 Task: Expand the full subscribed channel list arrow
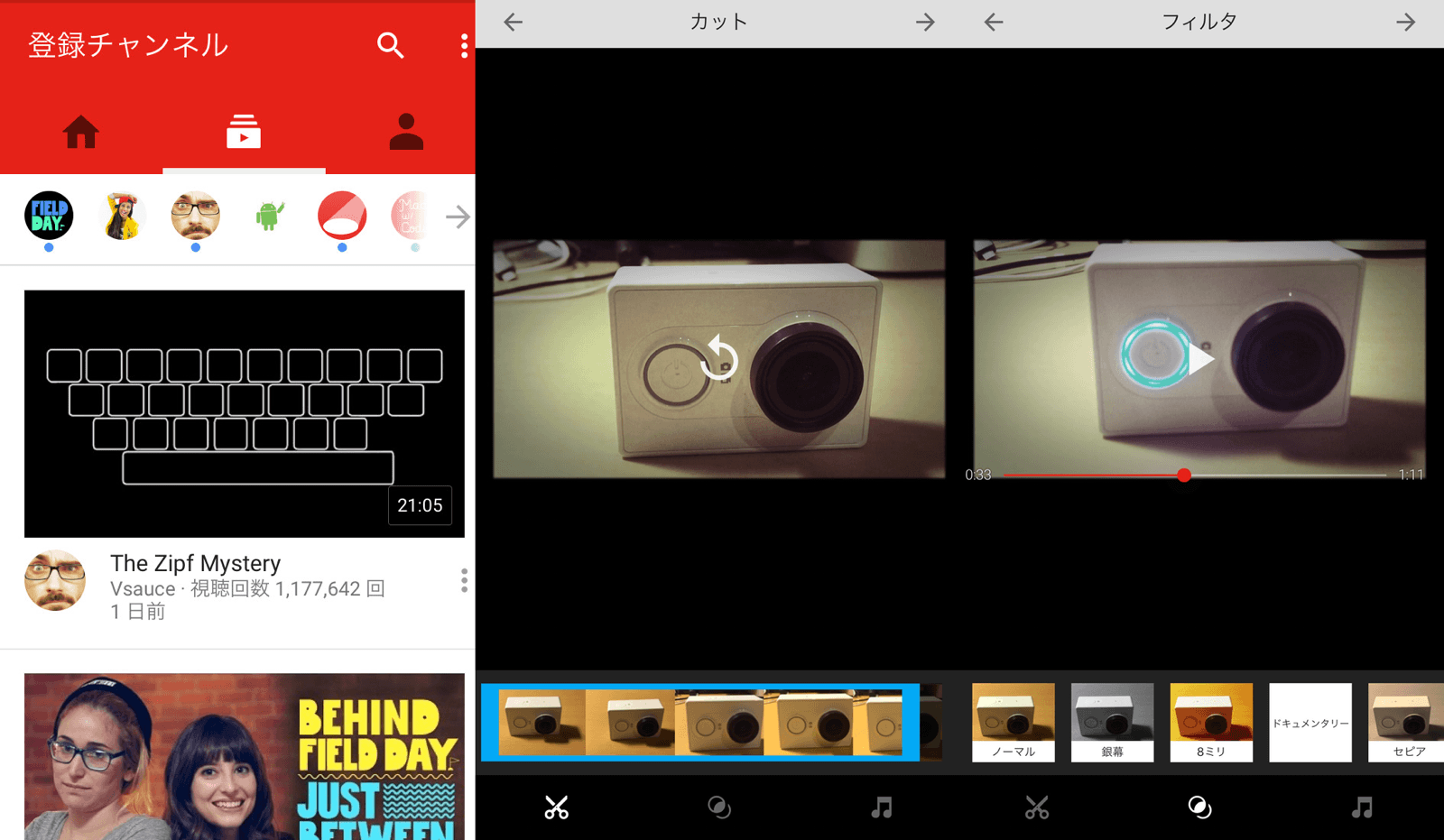tap(458, 217)
